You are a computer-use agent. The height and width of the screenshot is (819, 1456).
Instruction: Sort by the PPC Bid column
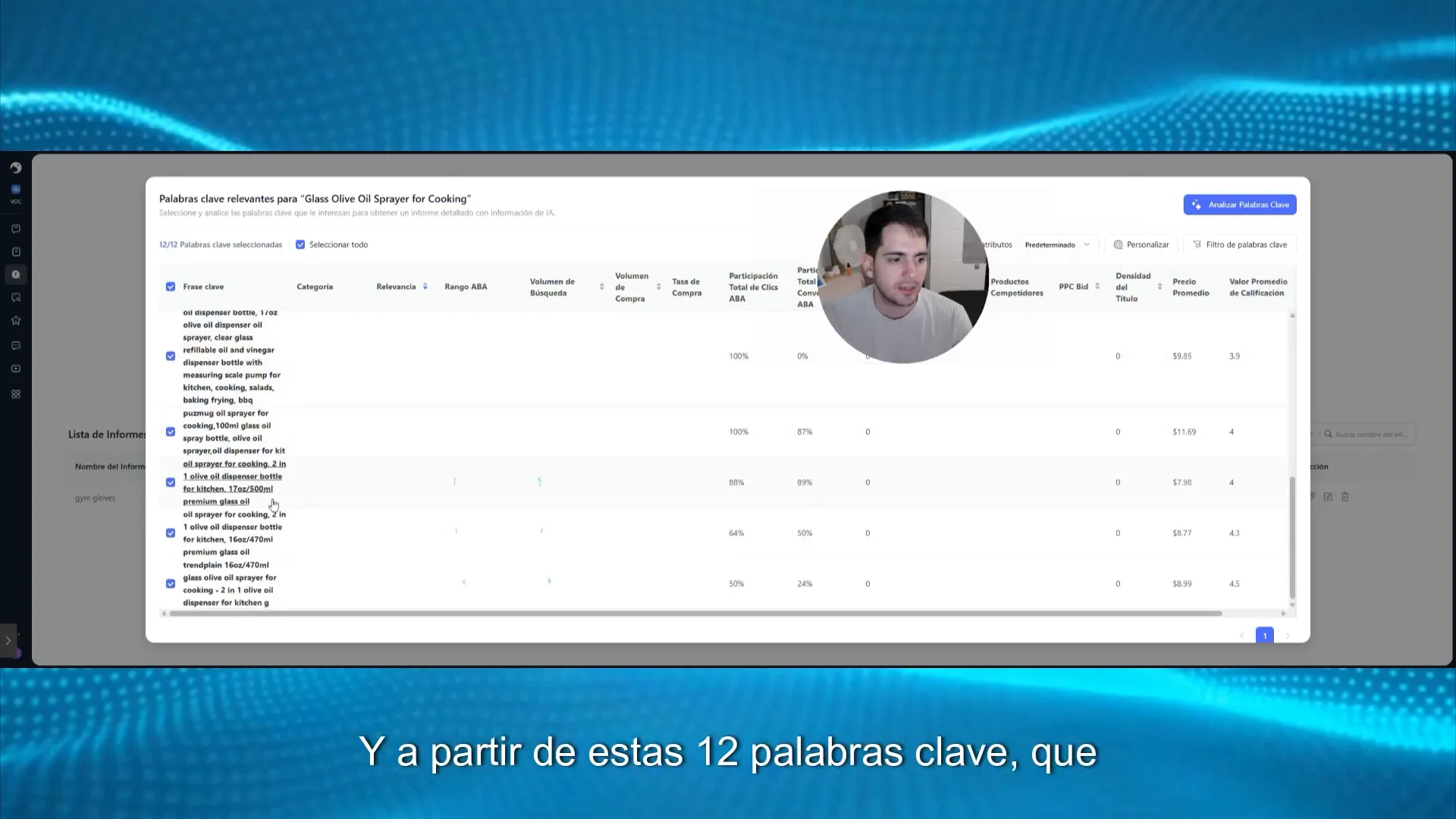(1097, 287)
